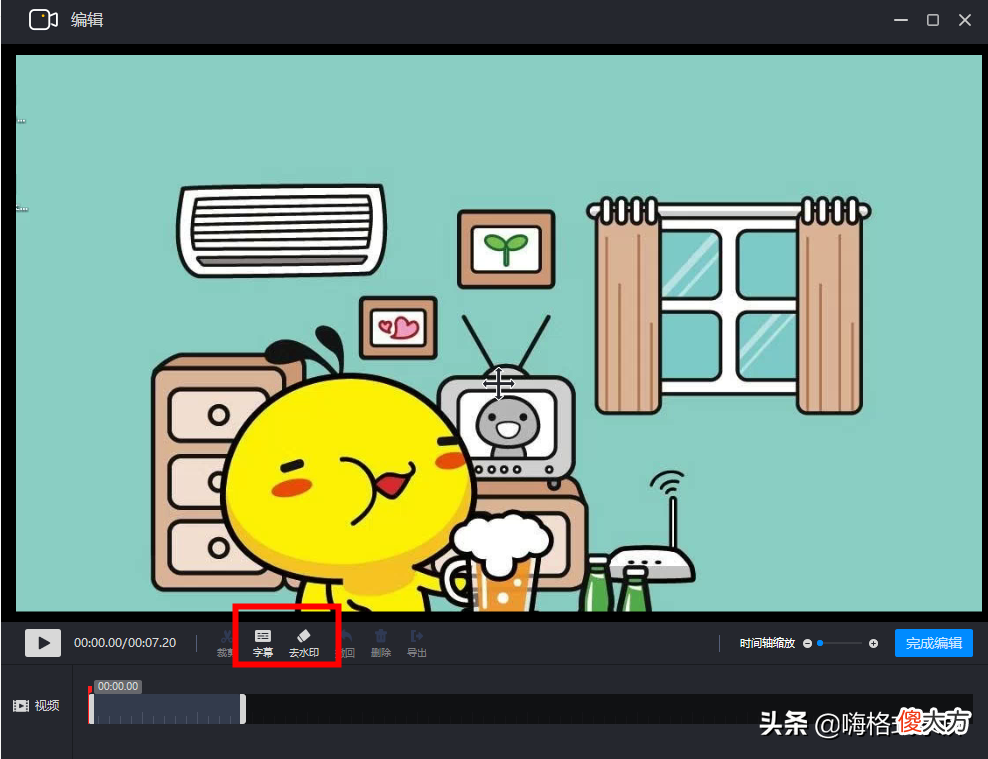
Task: Click the cartoon video preview canvas
Action: (x=498, y=333)
